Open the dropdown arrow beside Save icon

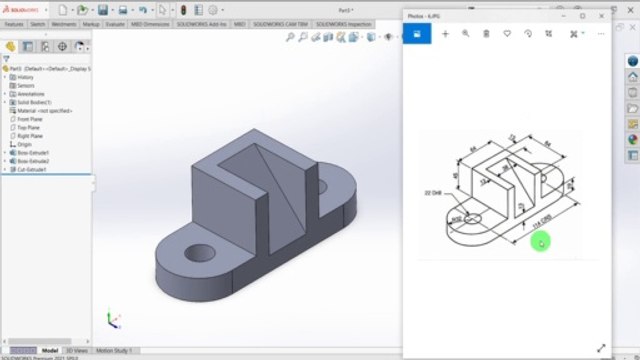[112, 10]
